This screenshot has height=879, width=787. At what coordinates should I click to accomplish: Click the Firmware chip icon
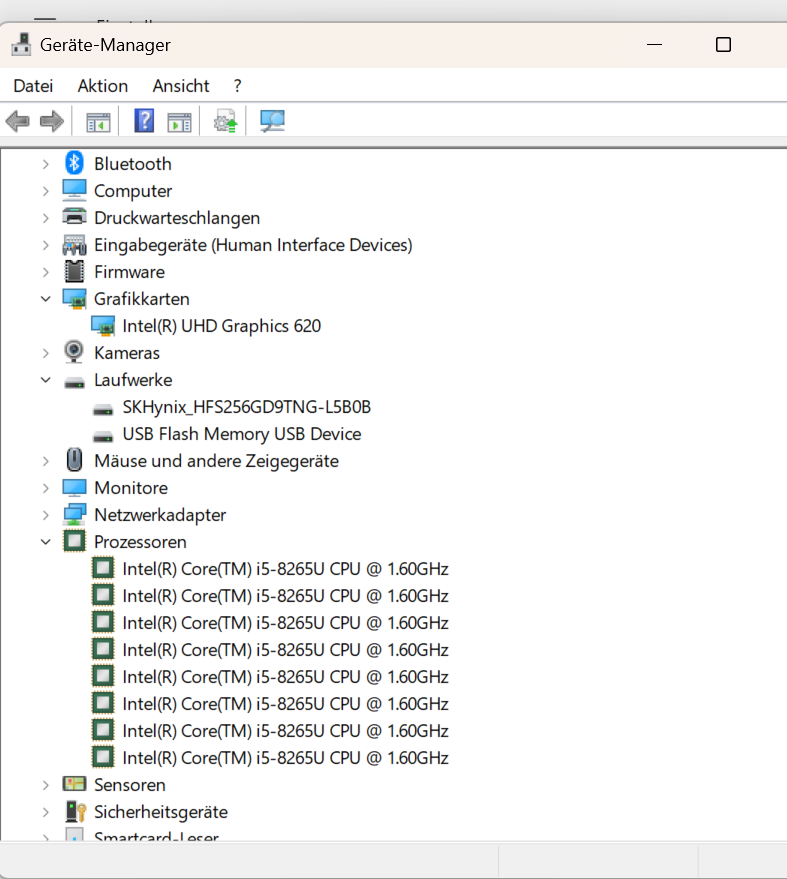74,271
